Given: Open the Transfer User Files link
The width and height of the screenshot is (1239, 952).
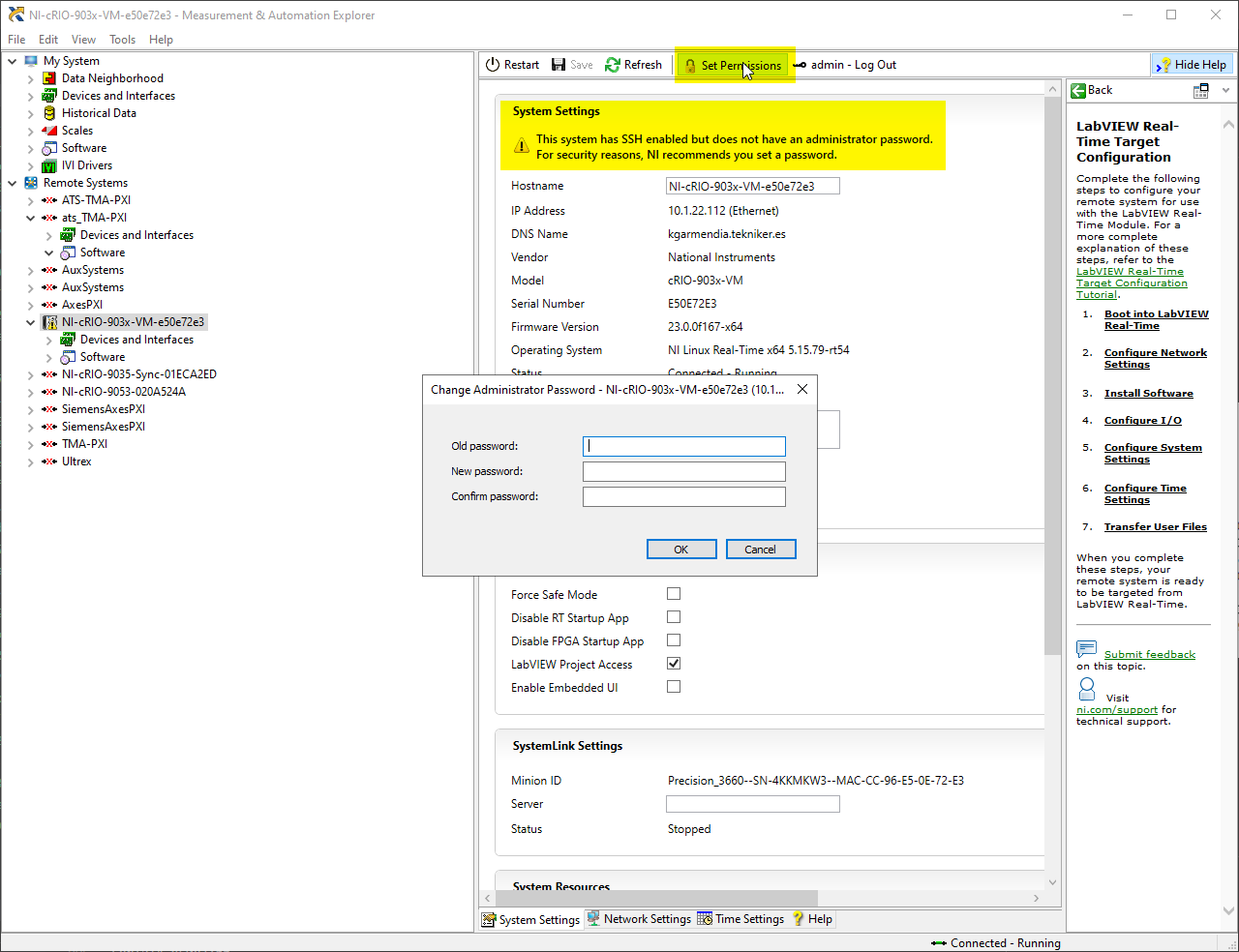Looking at the screenshot, I should point(1155,527).
